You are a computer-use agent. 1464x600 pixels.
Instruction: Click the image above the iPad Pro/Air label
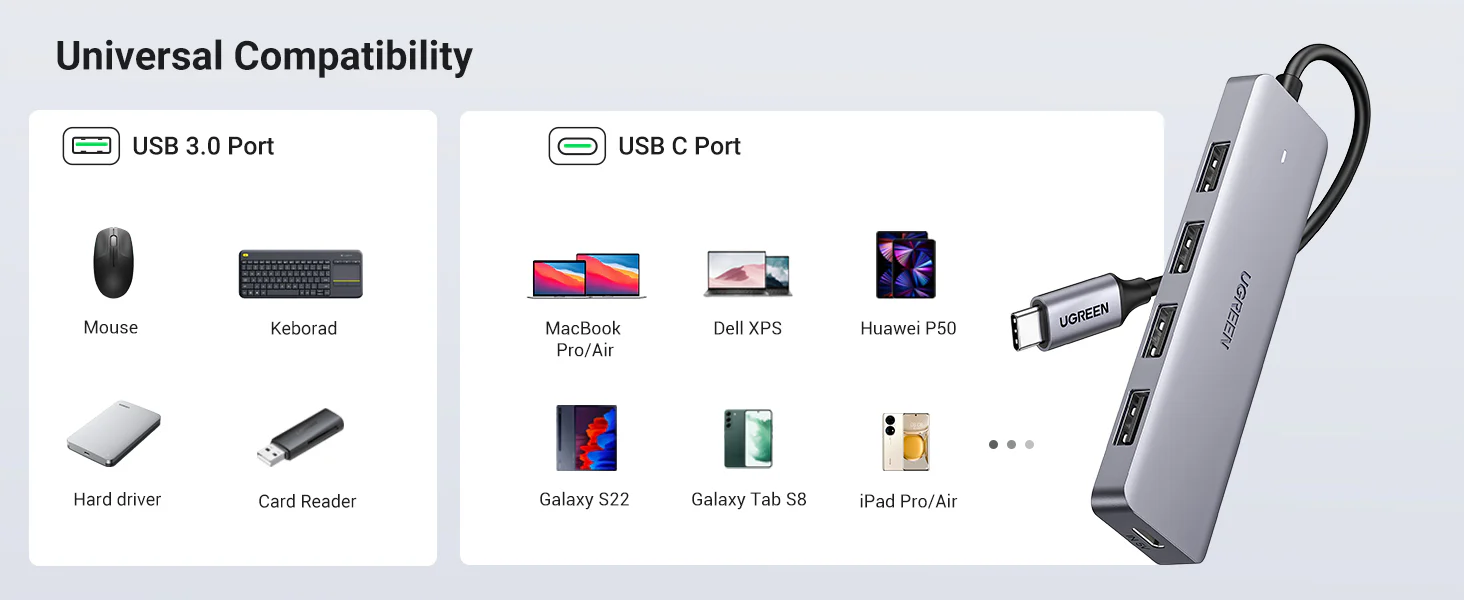click(906, 441)
